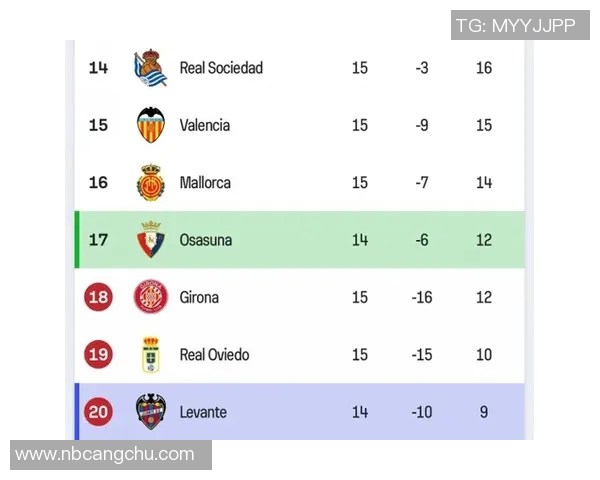Click the www.nbcangchu.com watermark link

click(105, 455)
